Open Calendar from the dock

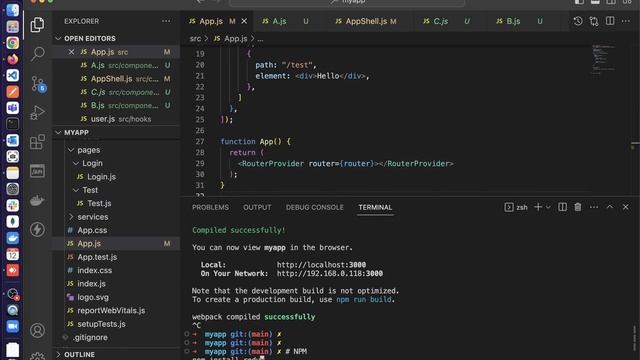[12, 254]
